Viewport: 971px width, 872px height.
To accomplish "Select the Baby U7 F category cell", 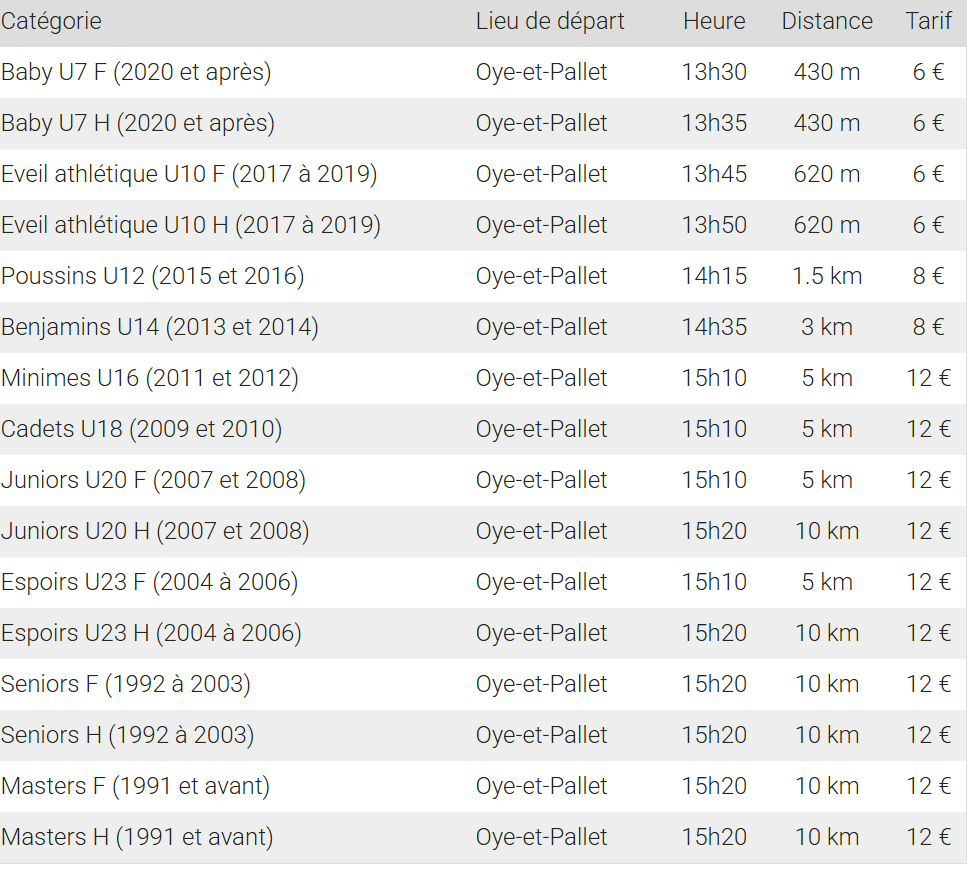I will tap(136, 72).
